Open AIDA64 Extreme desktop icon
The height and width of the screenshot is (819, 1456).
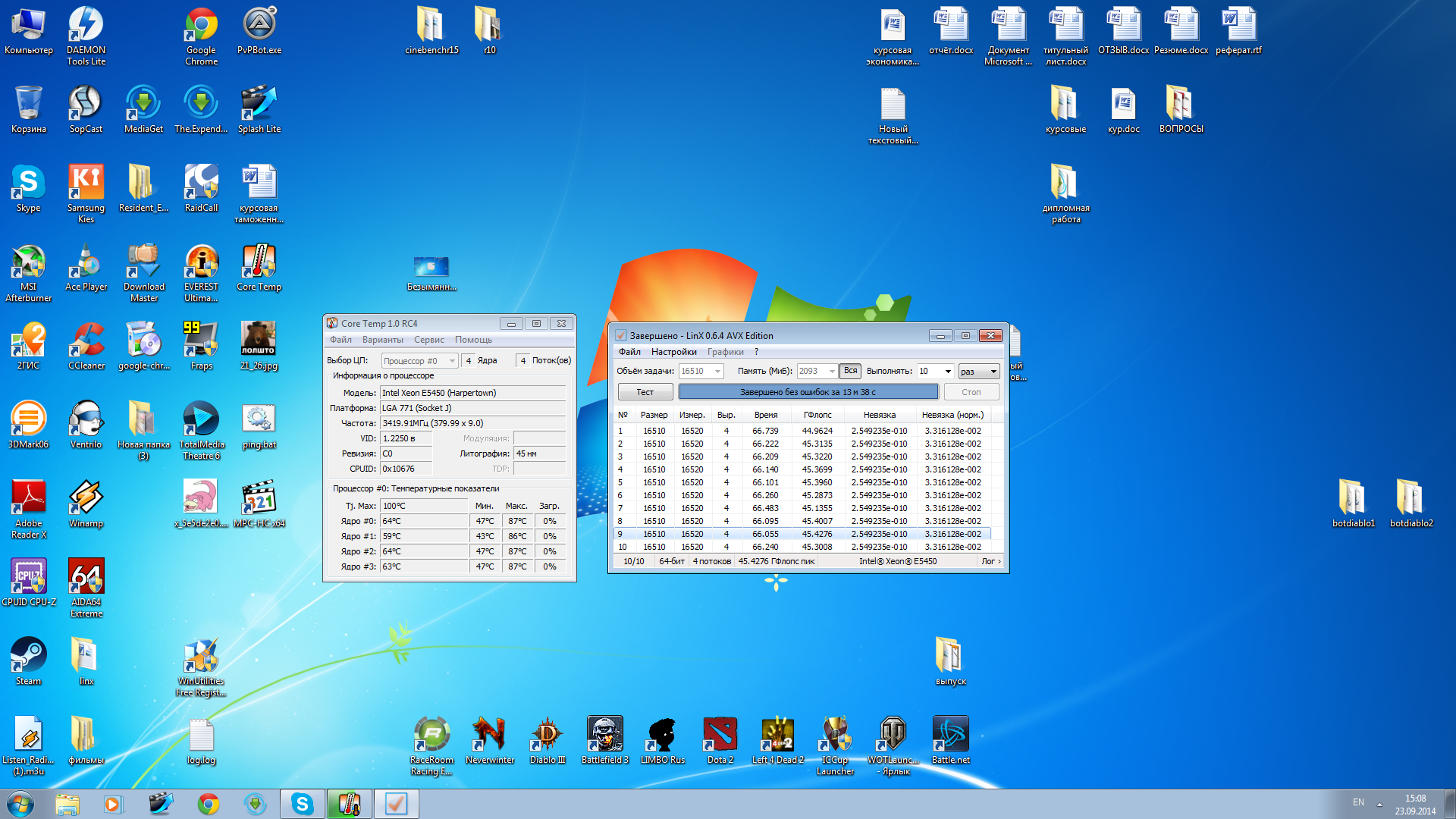pos(86,579)
